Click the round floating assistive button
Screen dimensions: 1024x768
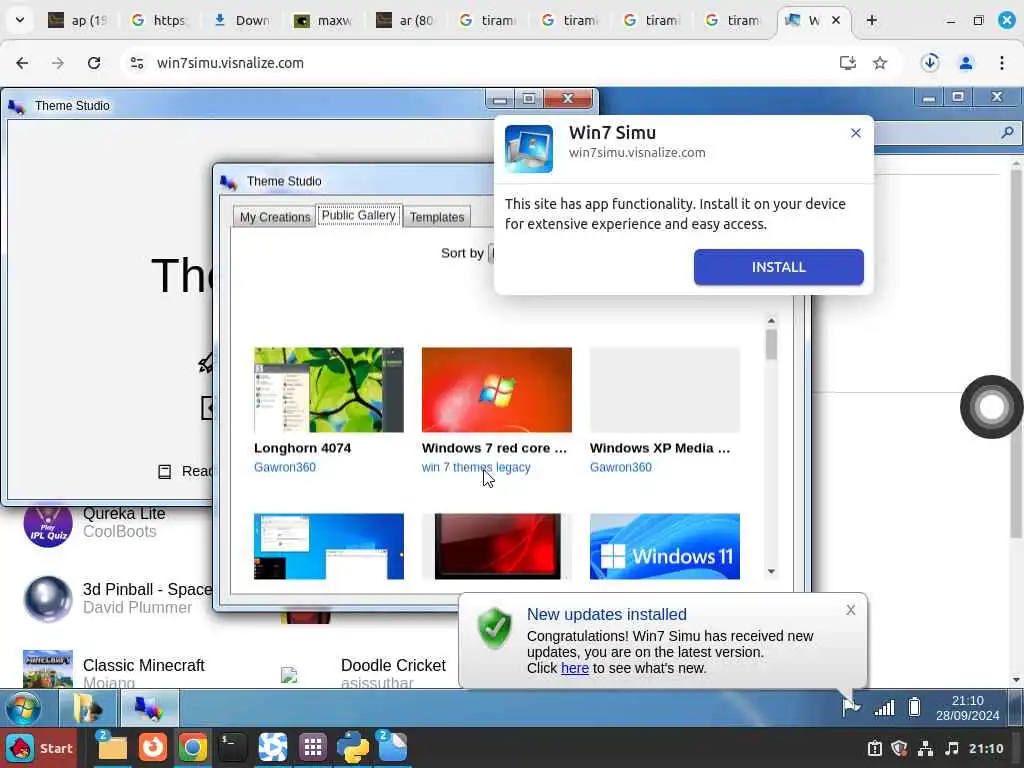point(991,407)
